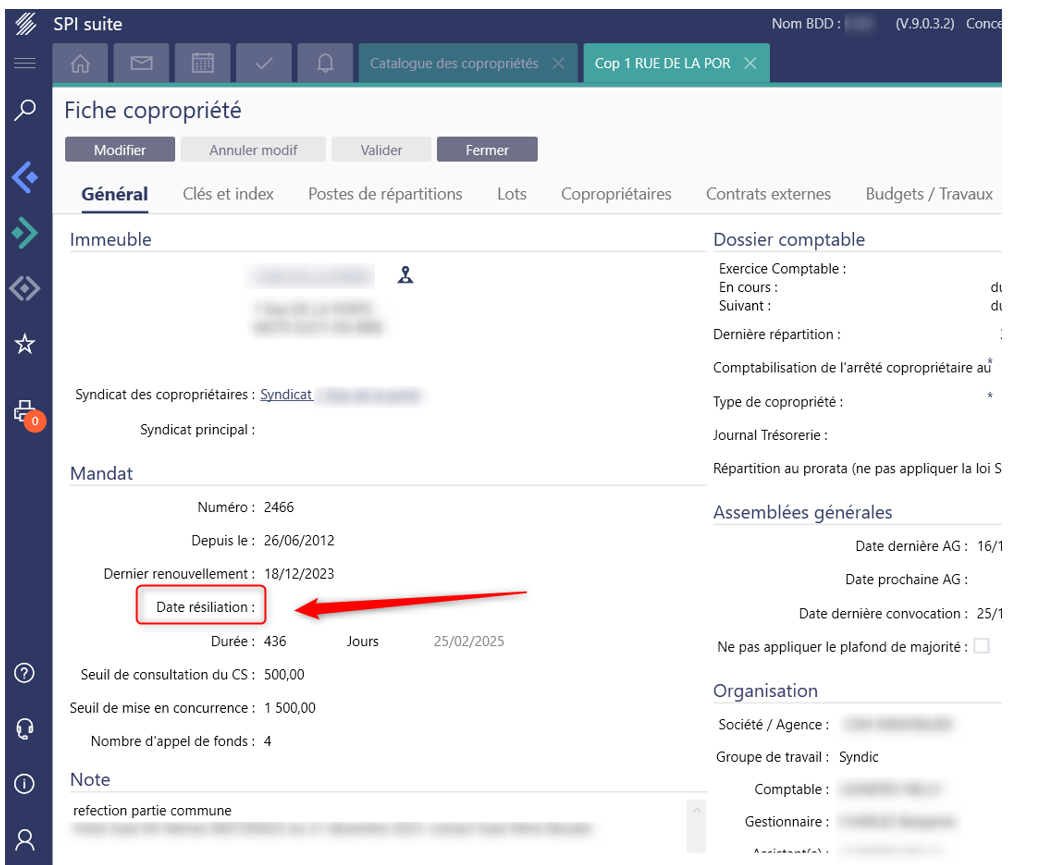Open the search magnifier in sidebar
1051x865 pixels.
(25, 110)
